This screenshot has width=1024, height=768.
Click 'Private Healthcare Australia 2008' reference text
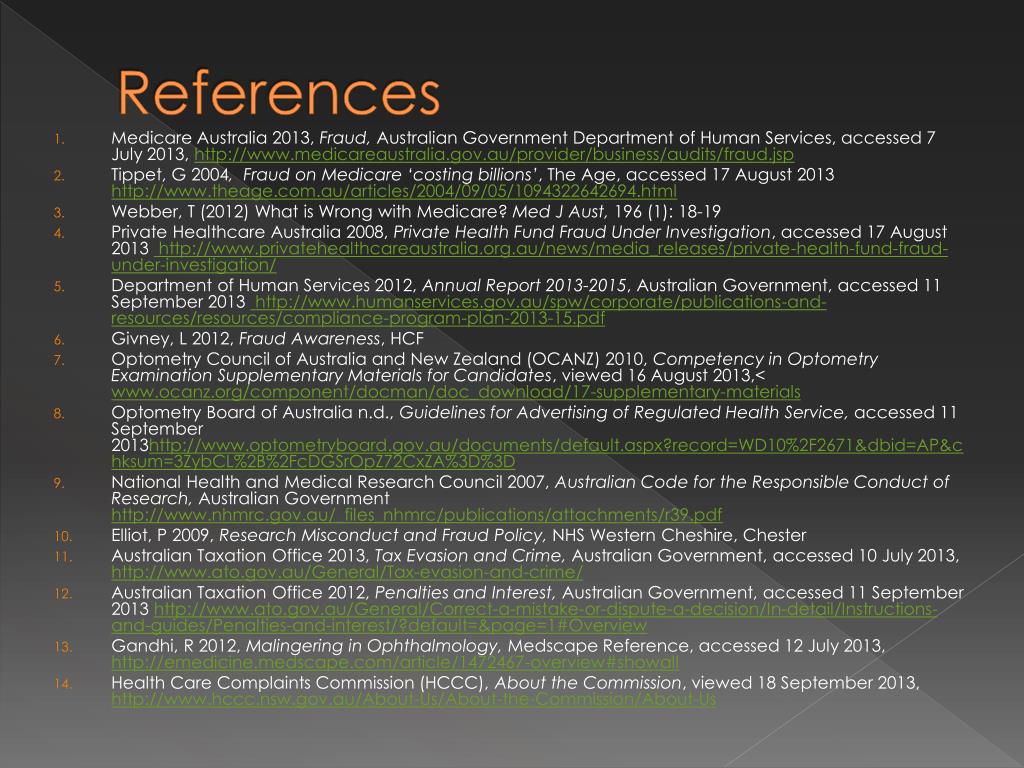click(250, 232)
